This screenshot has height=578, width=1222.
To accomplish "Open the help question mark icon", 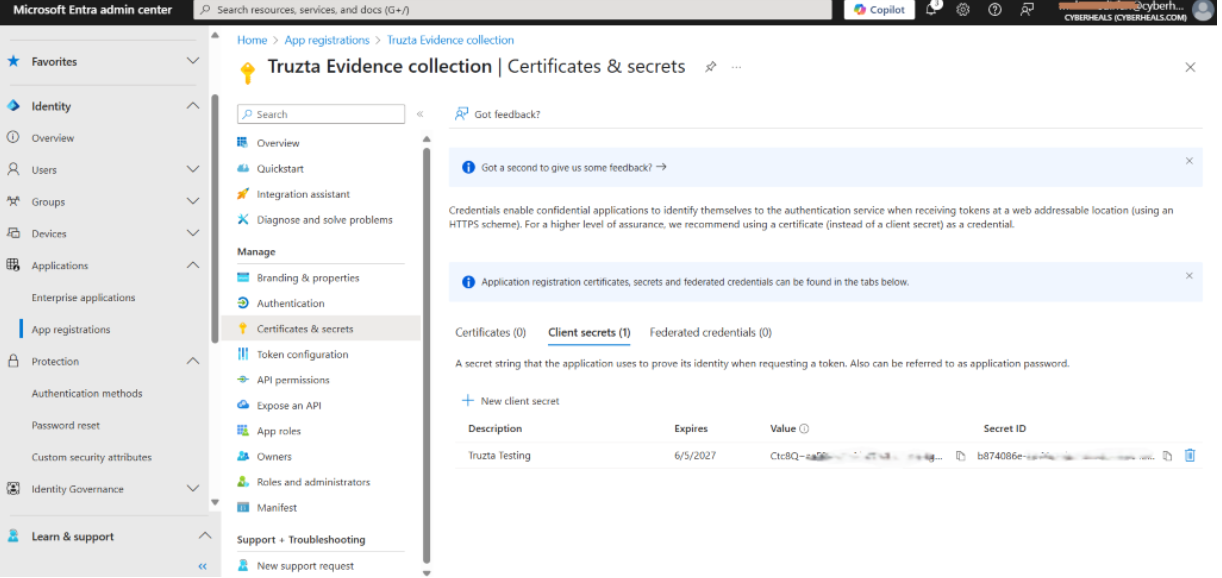I will click(x=994, y=10).
